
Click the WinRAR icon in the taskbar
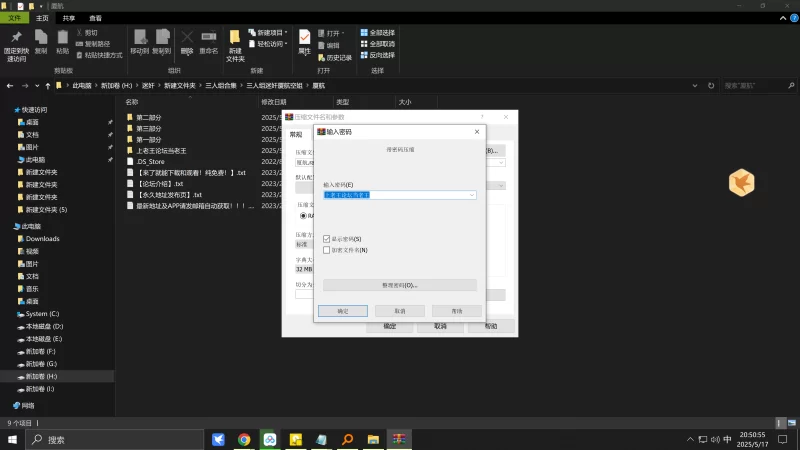[398, 439]
